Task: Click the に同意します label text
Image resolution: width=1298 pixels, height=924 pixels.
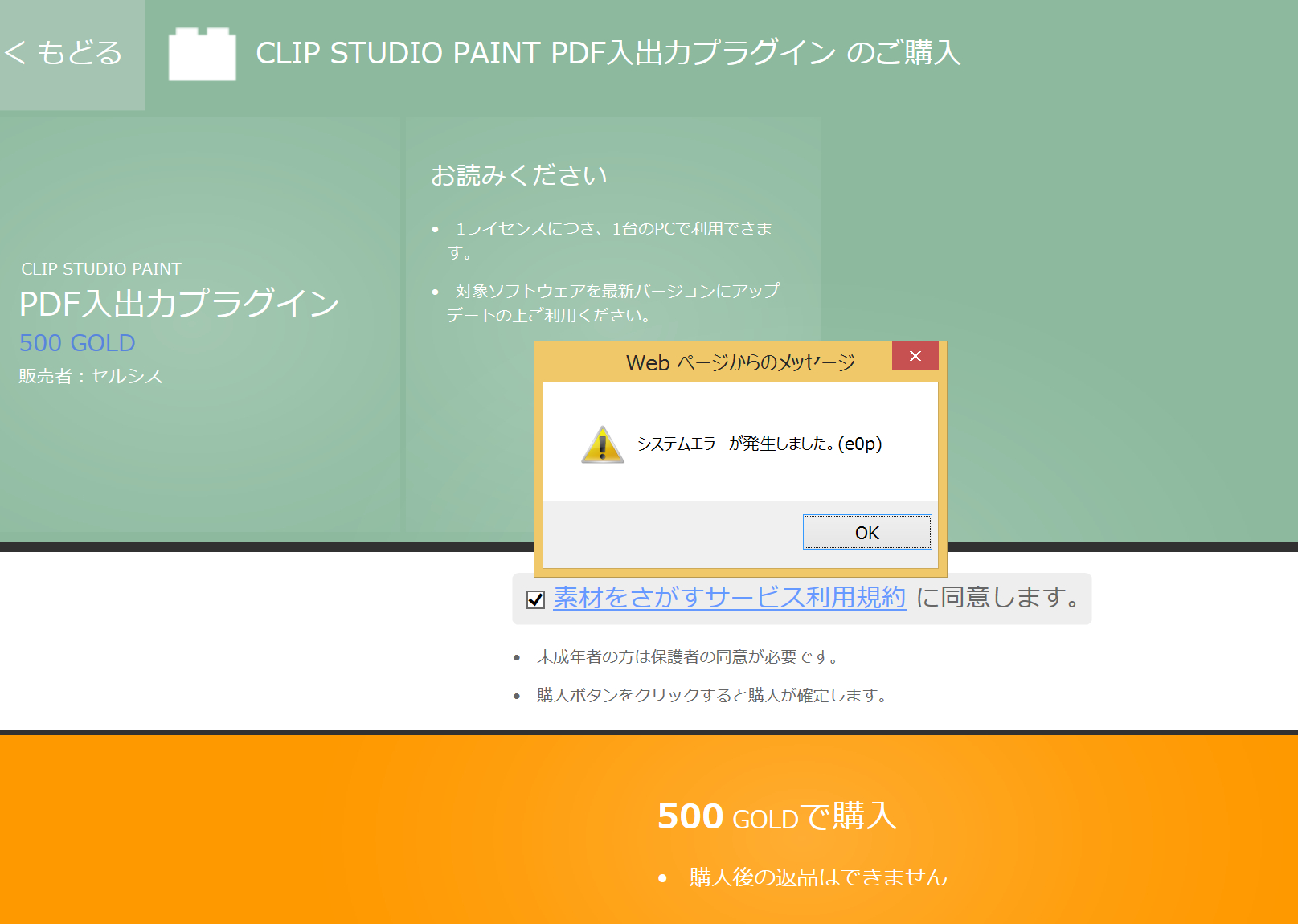Action: point(1001,597)
